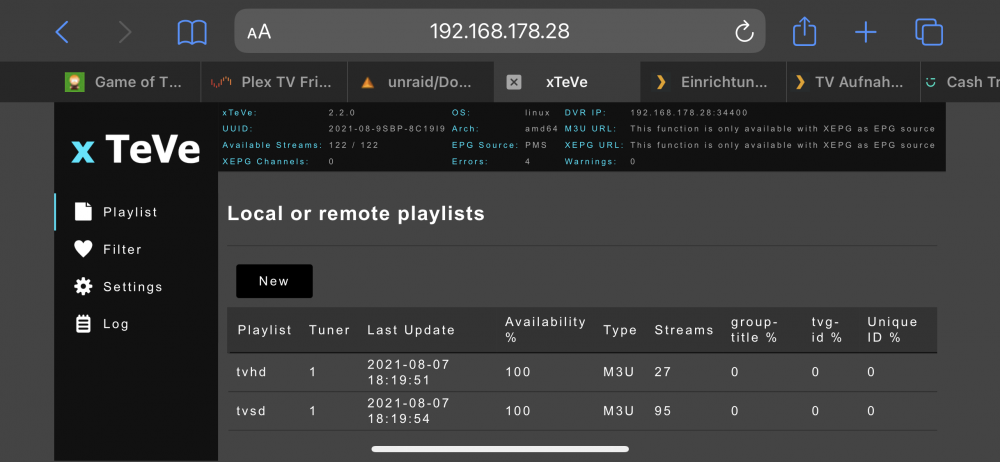Switch to the TV Aufnah... tab
This screenshot has height=462, width=1000.
coord(853,82)
